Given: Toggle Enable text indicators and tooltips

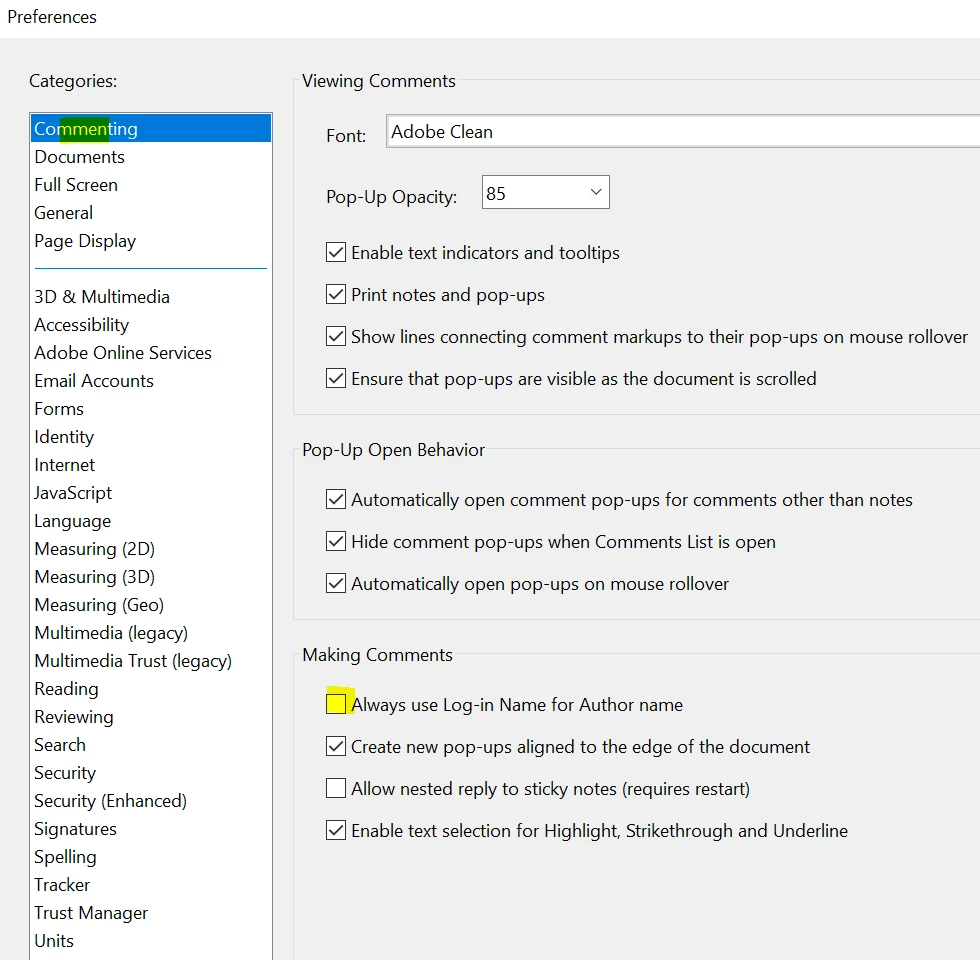Looking at the screenshot, I should 336,252.
